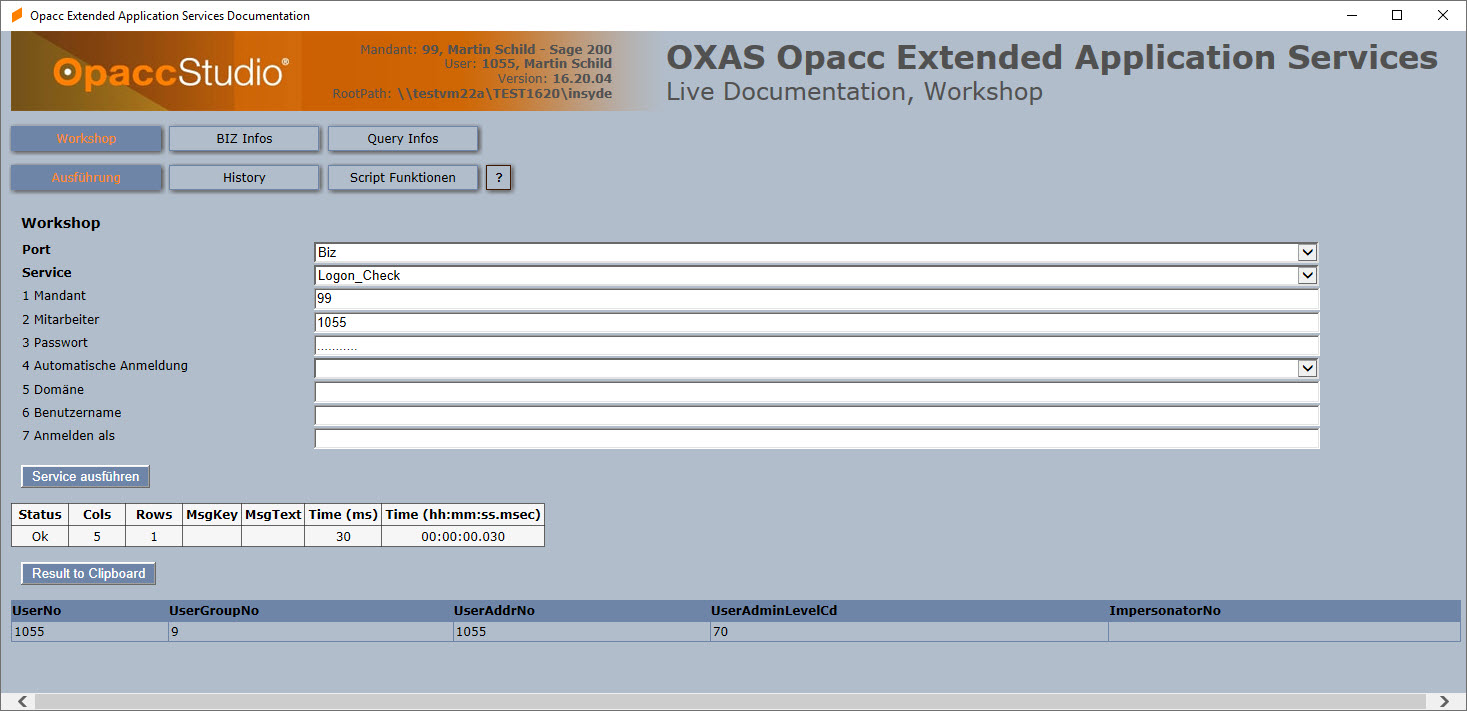Open the History tab
This screenshot has width=1467, height=711.
click(x=244, y=177)
